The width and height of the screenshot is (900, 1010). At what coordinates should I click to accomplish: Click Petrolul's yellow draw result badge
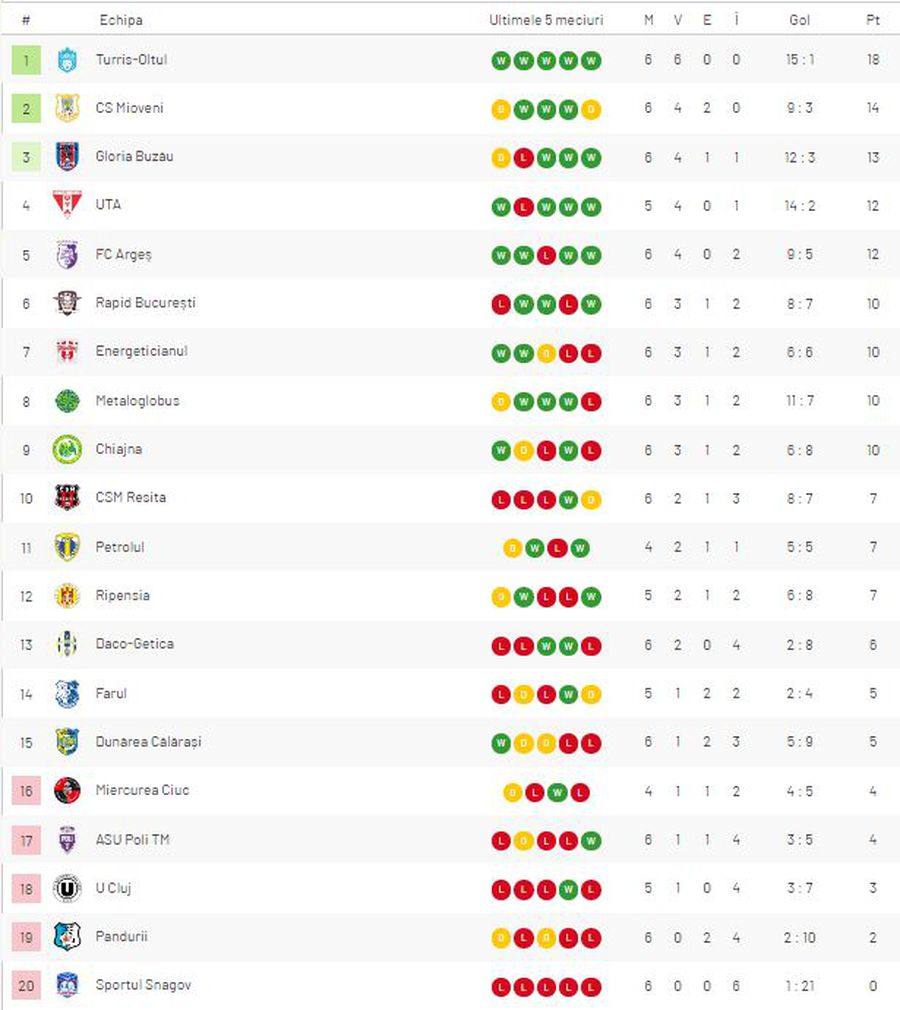pyautogui.click(x=512, y=548)
